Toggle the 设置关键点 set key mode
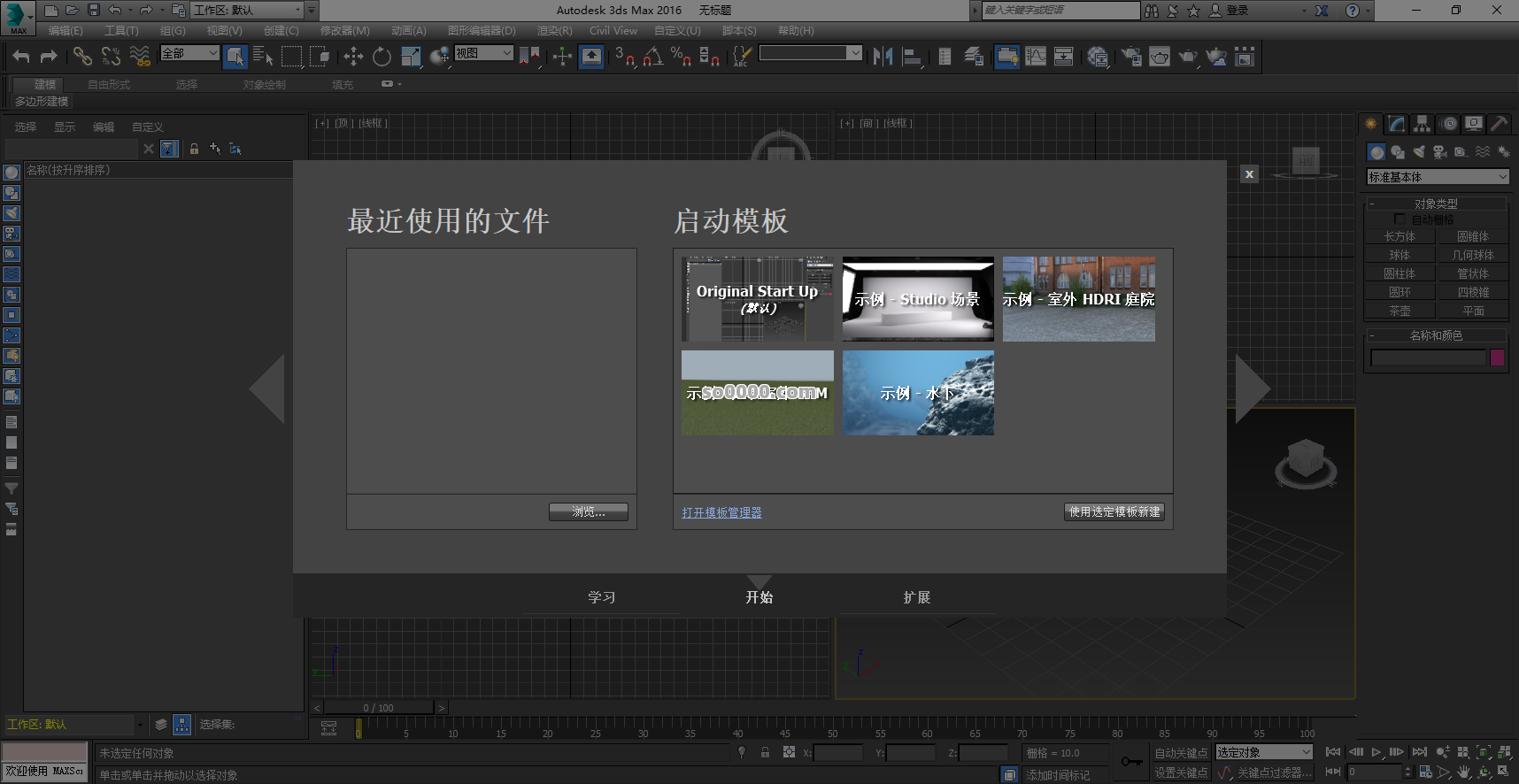This screenshot has height=784, width=1519. coord(1181,772)
